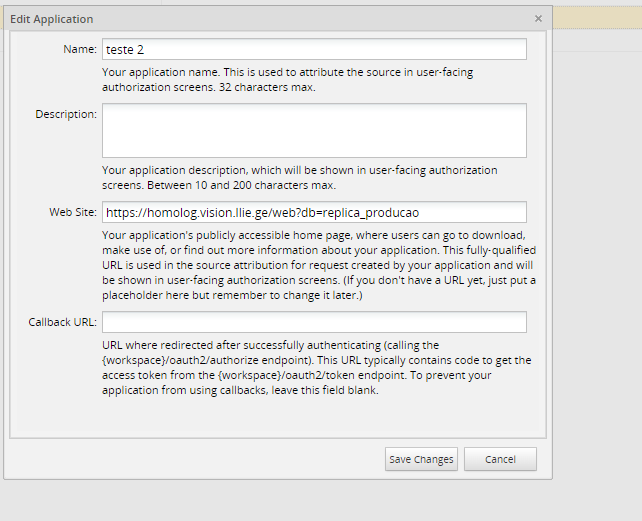The image size is (642, 521).
Task: Focus the empty Callback URL field
Action: 314,322
